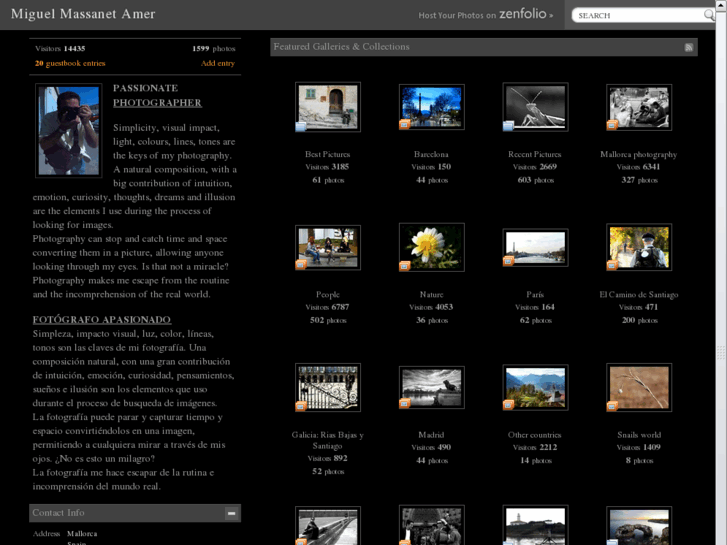Screen dimensions: 727x545
Task: Click the Best Pictures title link
Action: pyautogui.click(x=328, y=154)
